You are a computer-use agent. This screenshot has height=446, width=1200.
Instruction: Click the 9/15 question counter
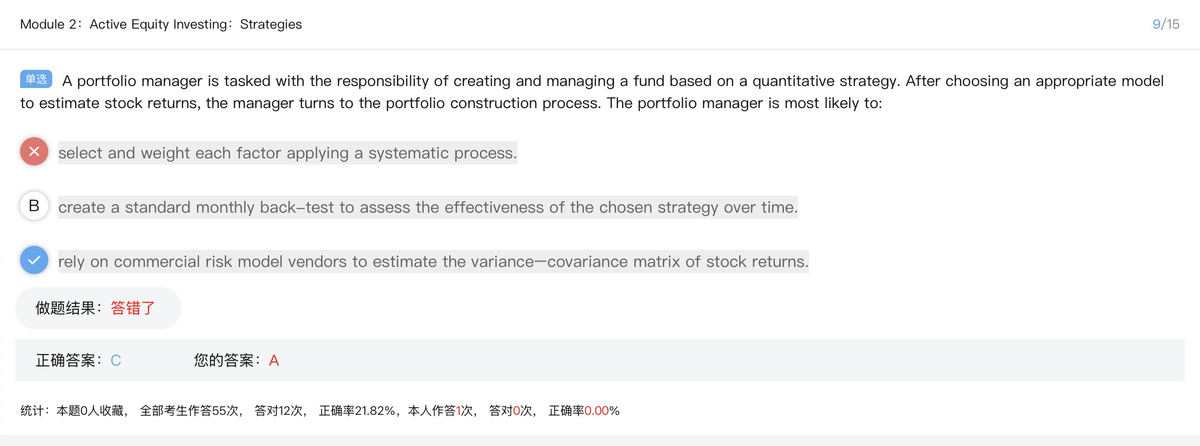[1165, 24]
